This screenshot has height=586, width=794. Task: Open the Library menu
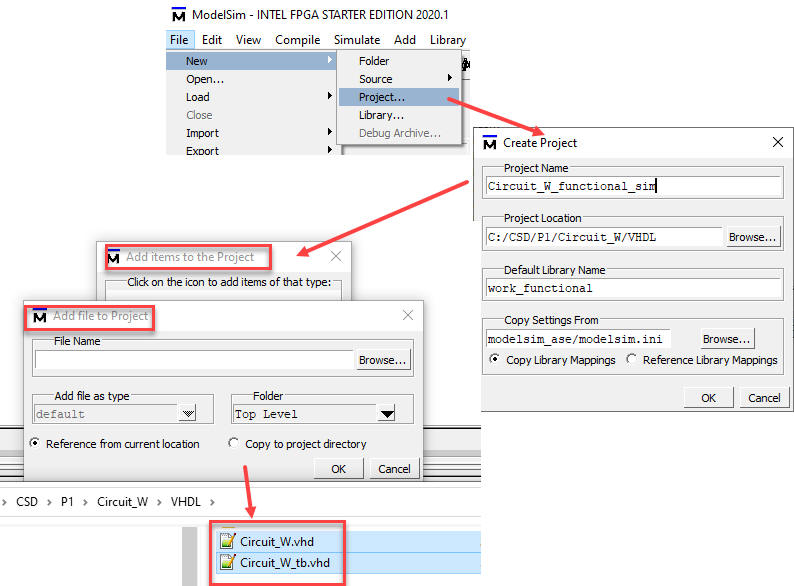click(448, 40)
